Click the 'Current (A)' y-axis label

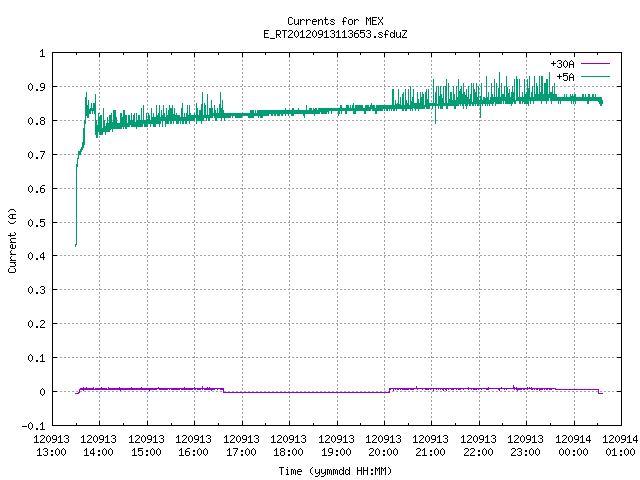click(12, 240)
